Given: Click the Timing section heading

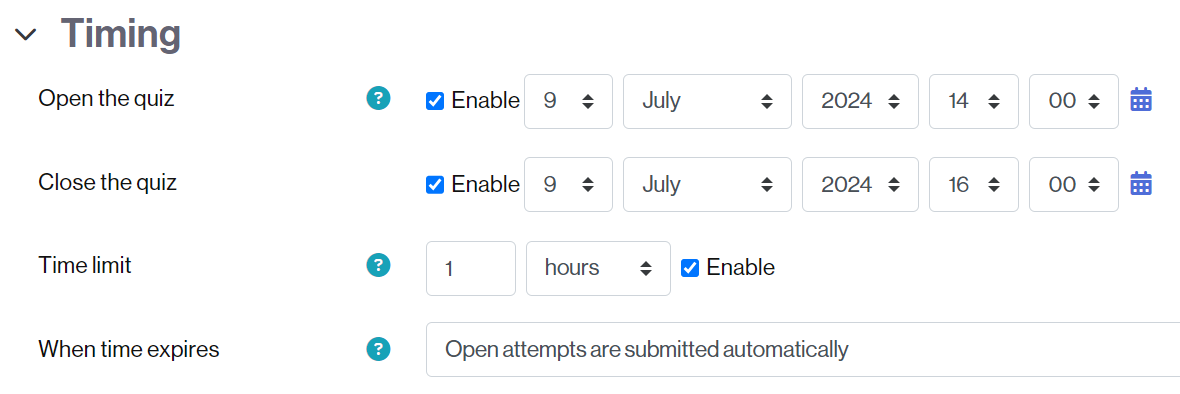Looking at the screenshot, I should pos(120,34).
